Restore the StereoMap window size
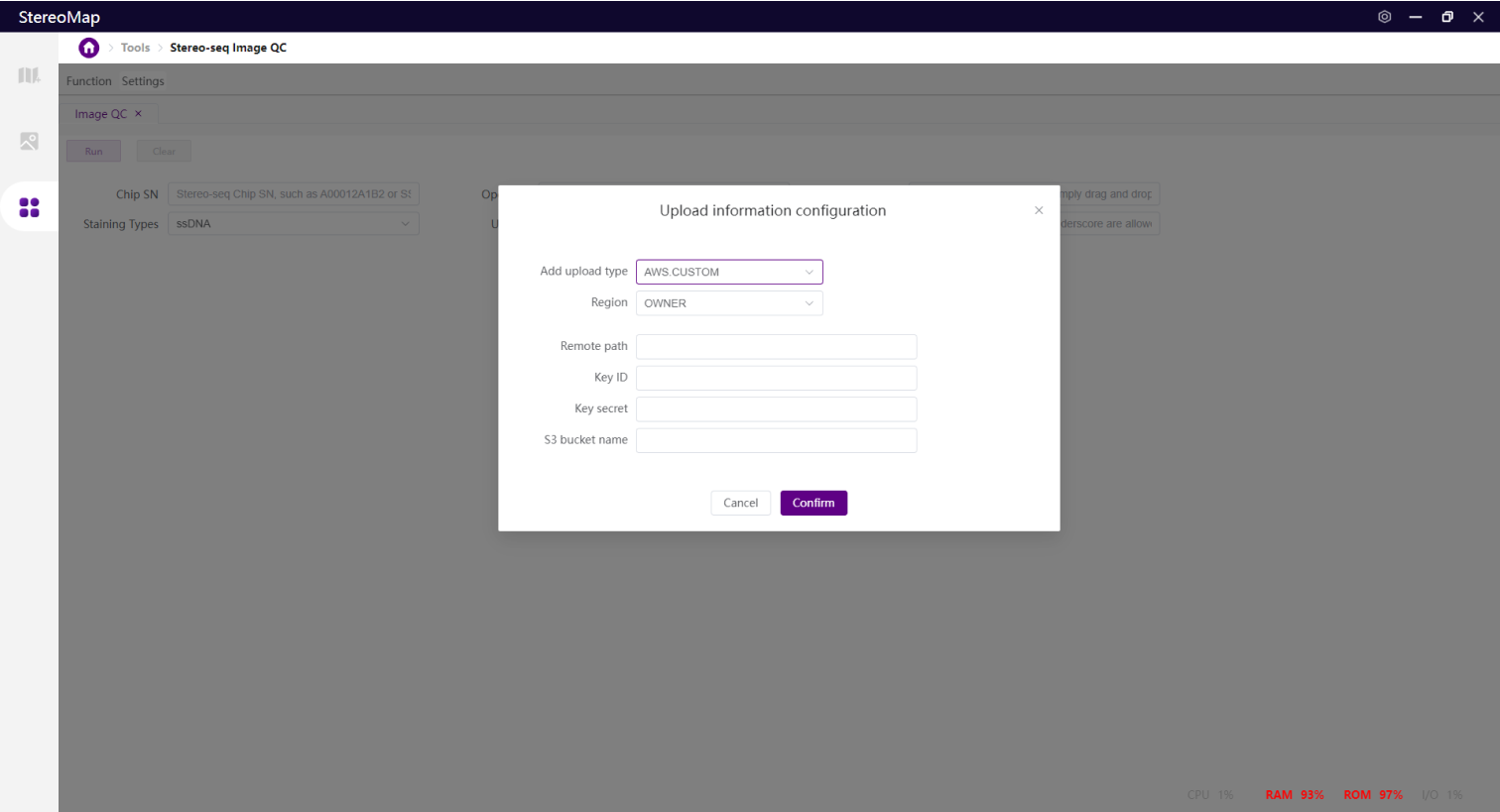The width and height of the screenshot is (1500, 812). (1446, 17)
